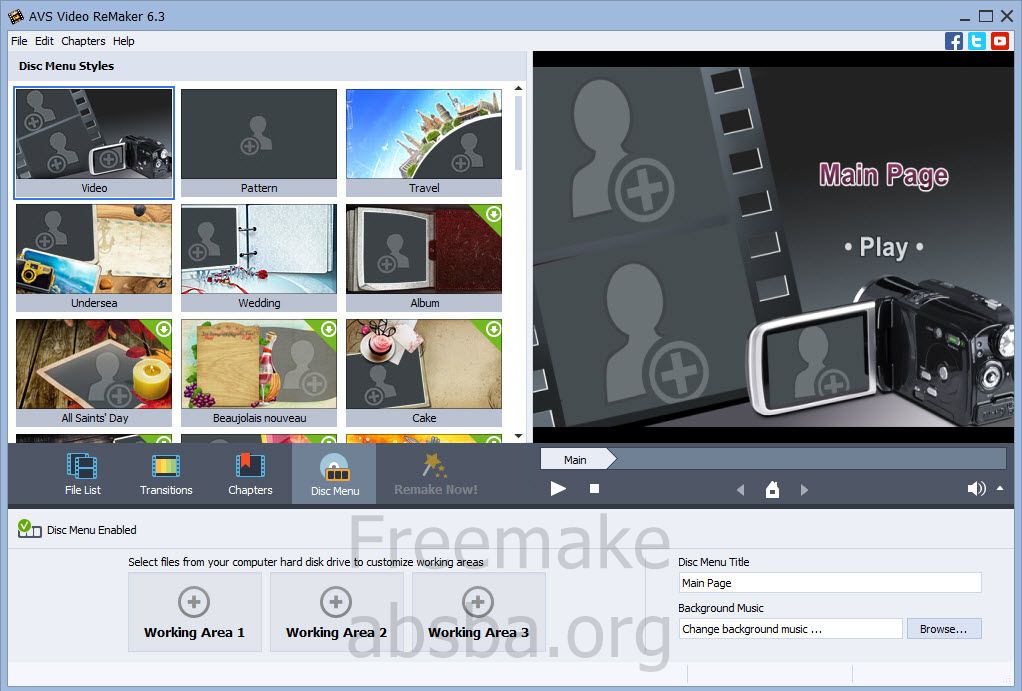The width and height of the screenshot is (1022, 691).
Task: Open the File List section
Action: click(x=83, y=474)
